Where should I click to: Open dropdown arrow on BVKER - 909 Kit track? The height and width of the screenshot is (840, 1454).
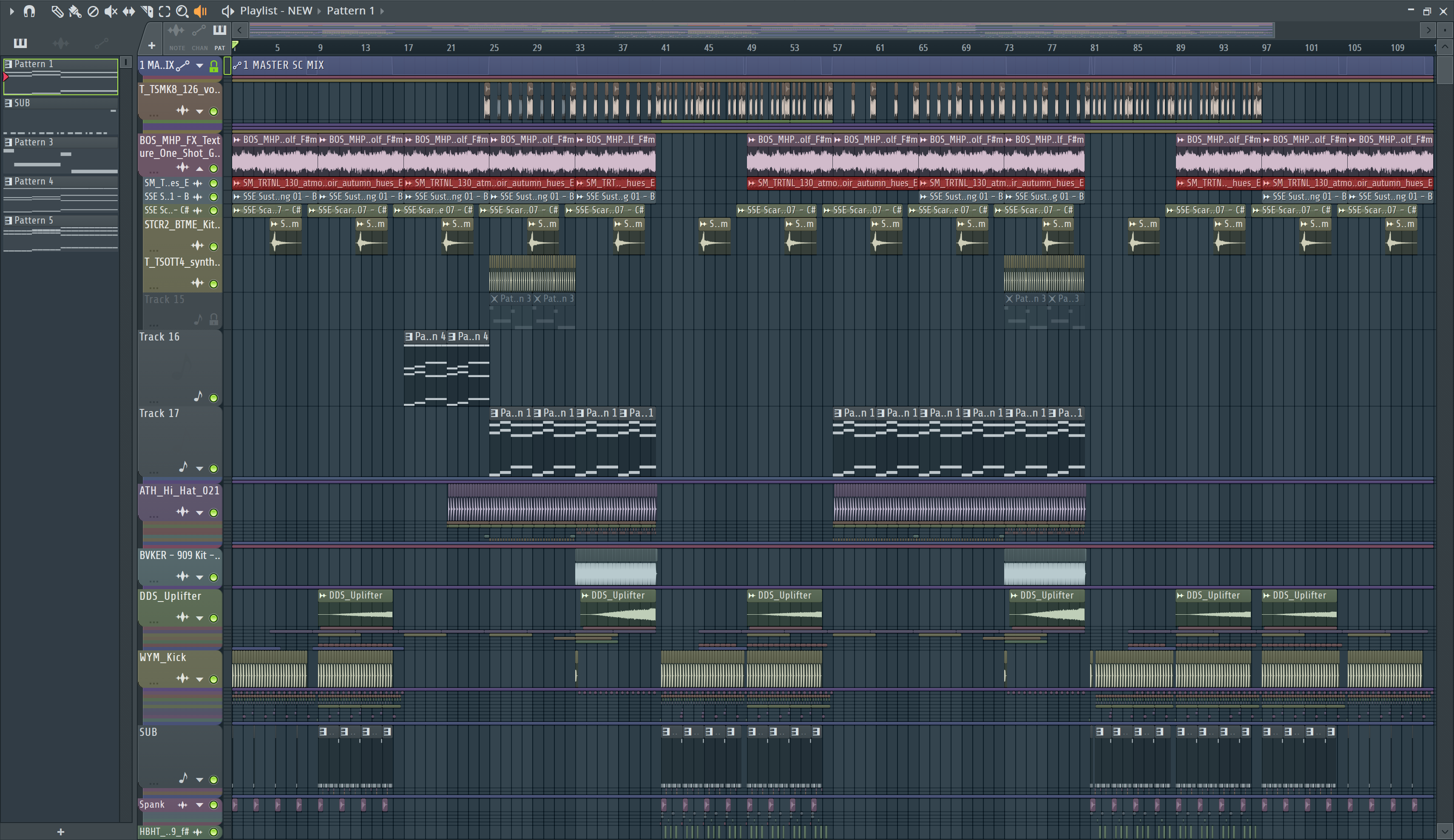click(200, 577)
